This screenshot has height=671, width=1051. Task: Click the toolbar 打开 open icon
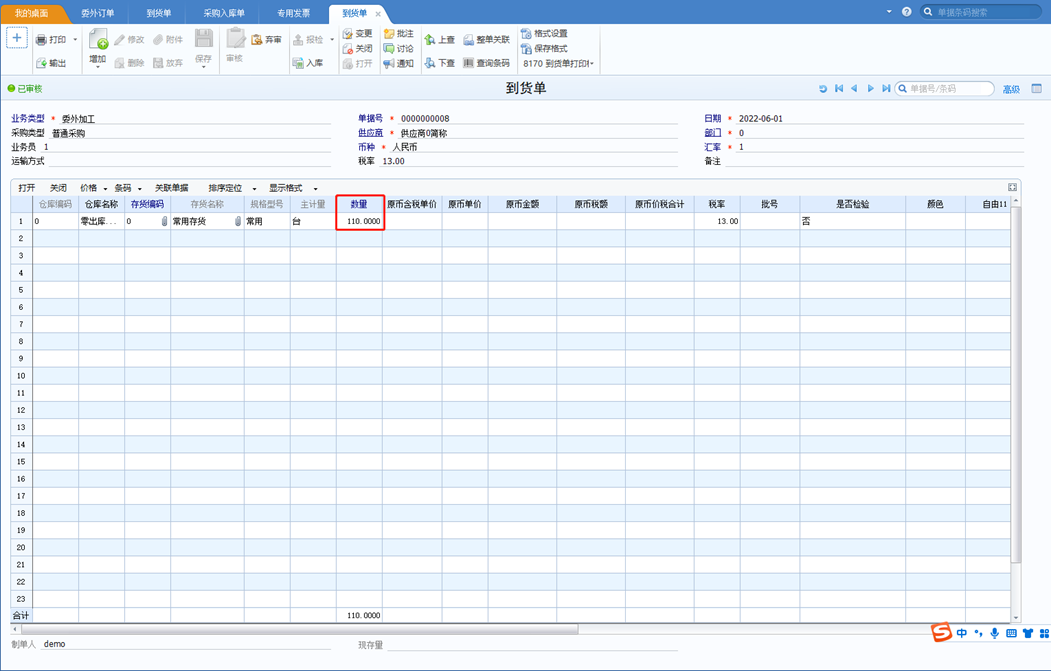tap(347, 64)
